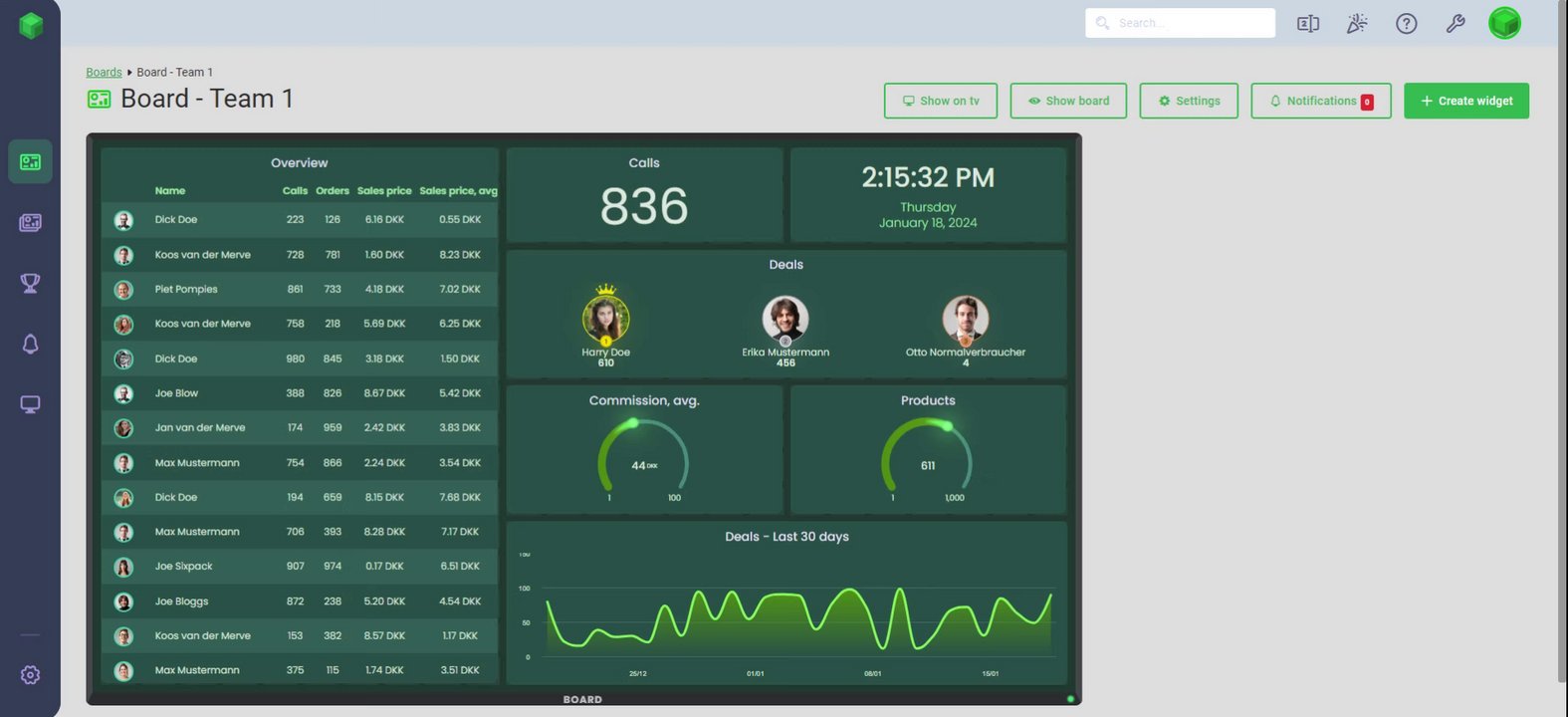Open the TV screens sidebar icon
The height and width of the screenshot is (717, 1568).
[30, 404]
